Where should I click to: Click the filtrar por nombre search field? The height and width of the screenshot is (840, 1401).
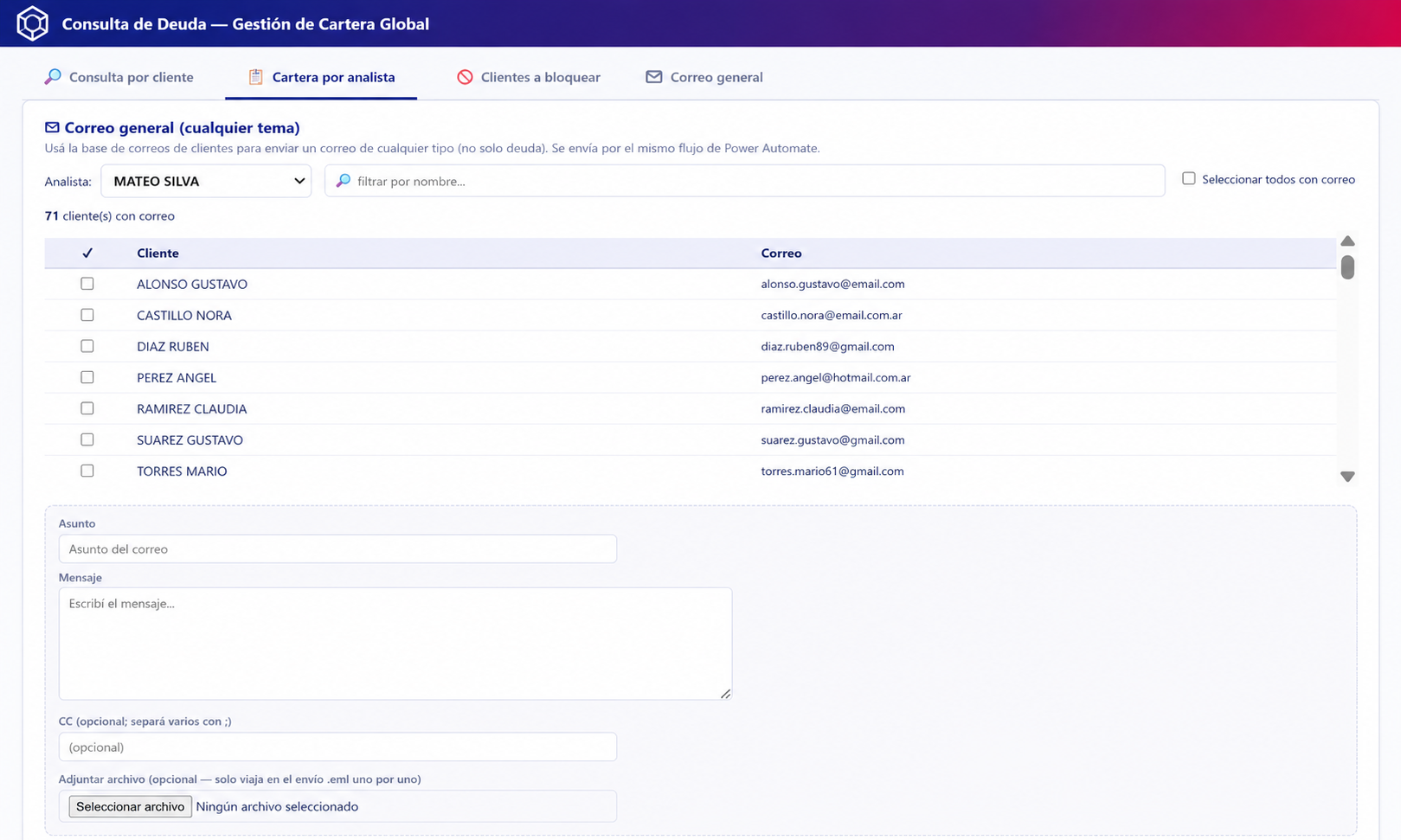745,181
